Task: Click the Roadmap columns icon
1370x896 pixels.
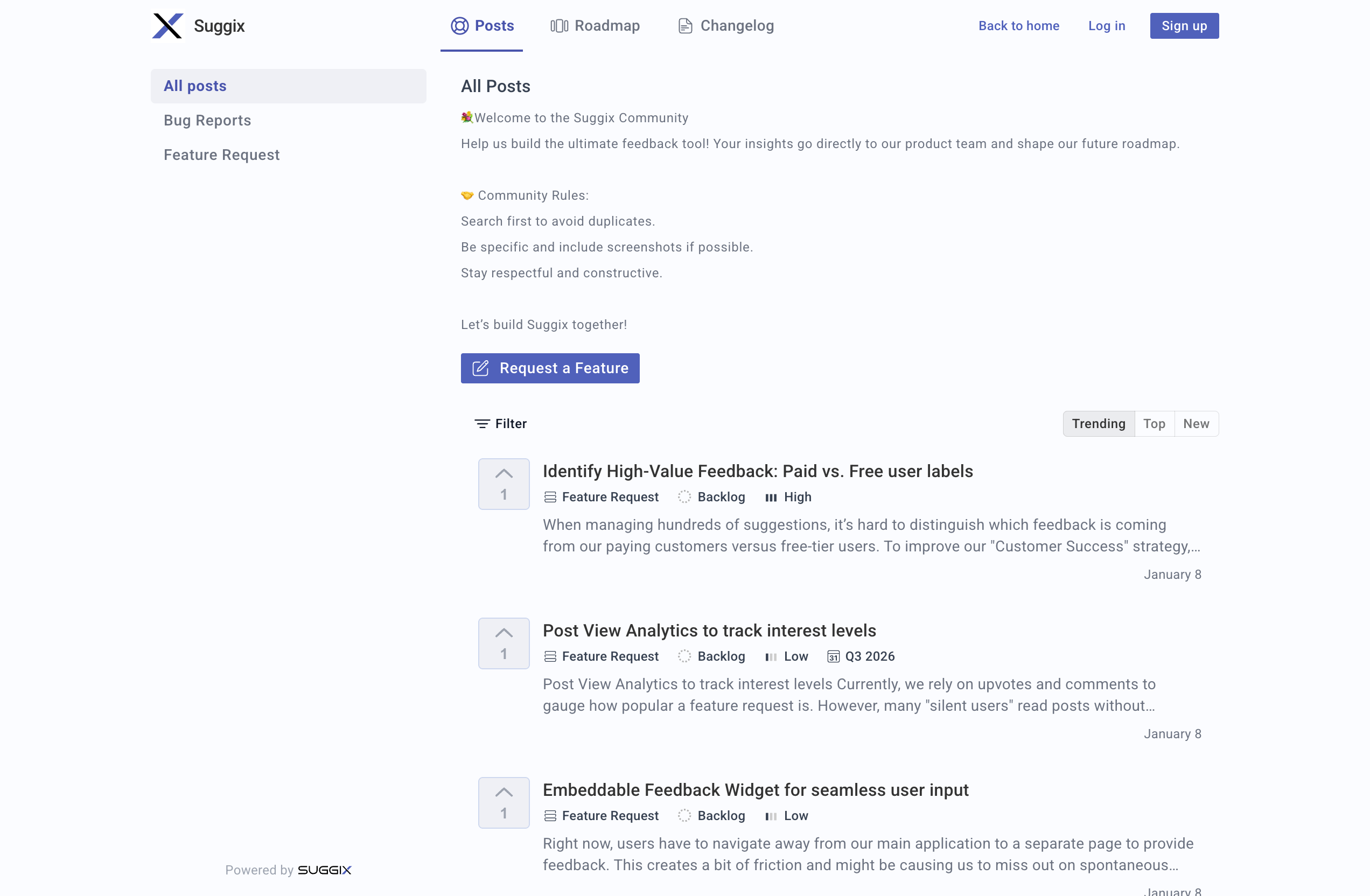Action: (559, 26)
